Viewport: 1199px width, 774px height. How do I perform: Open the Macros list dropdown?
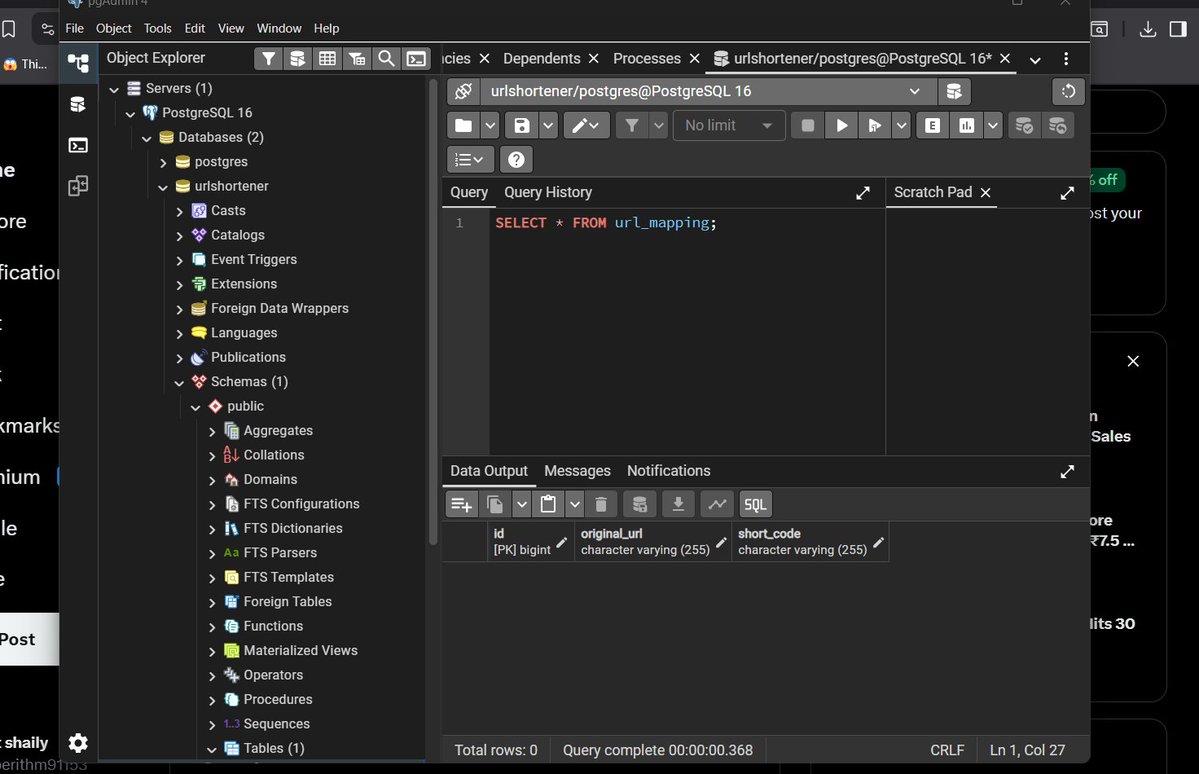470,160
